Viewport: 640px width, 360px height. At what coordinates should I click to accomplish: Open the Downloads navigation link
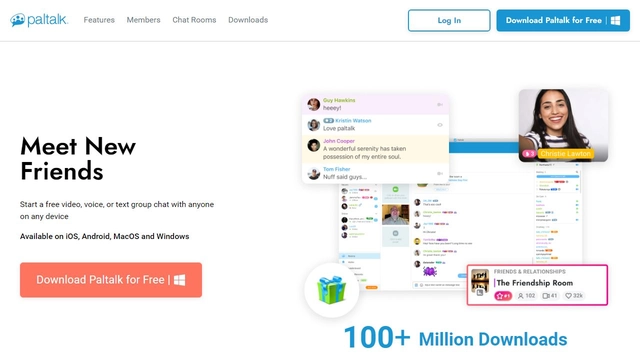pos(248,20)
